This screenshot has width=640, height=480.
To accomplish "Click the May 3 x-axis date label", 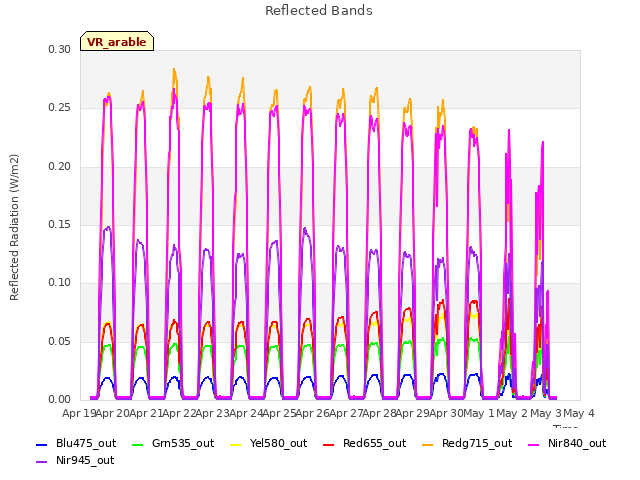I will [546, 413].
